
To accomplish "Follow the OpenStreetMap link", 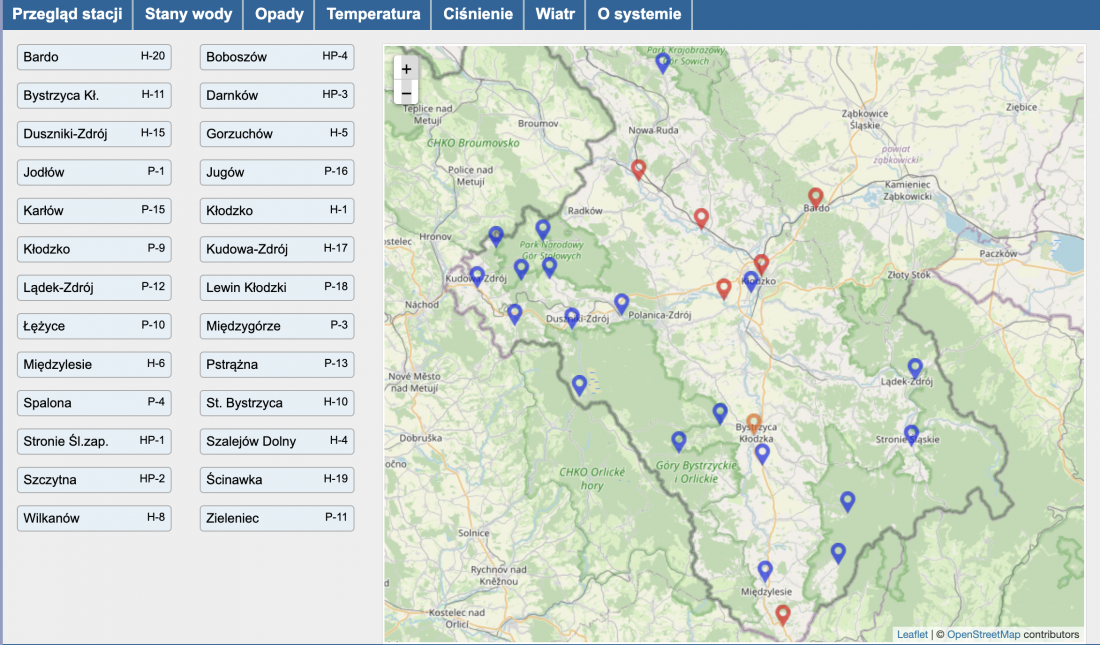I will tap(984, 634).
